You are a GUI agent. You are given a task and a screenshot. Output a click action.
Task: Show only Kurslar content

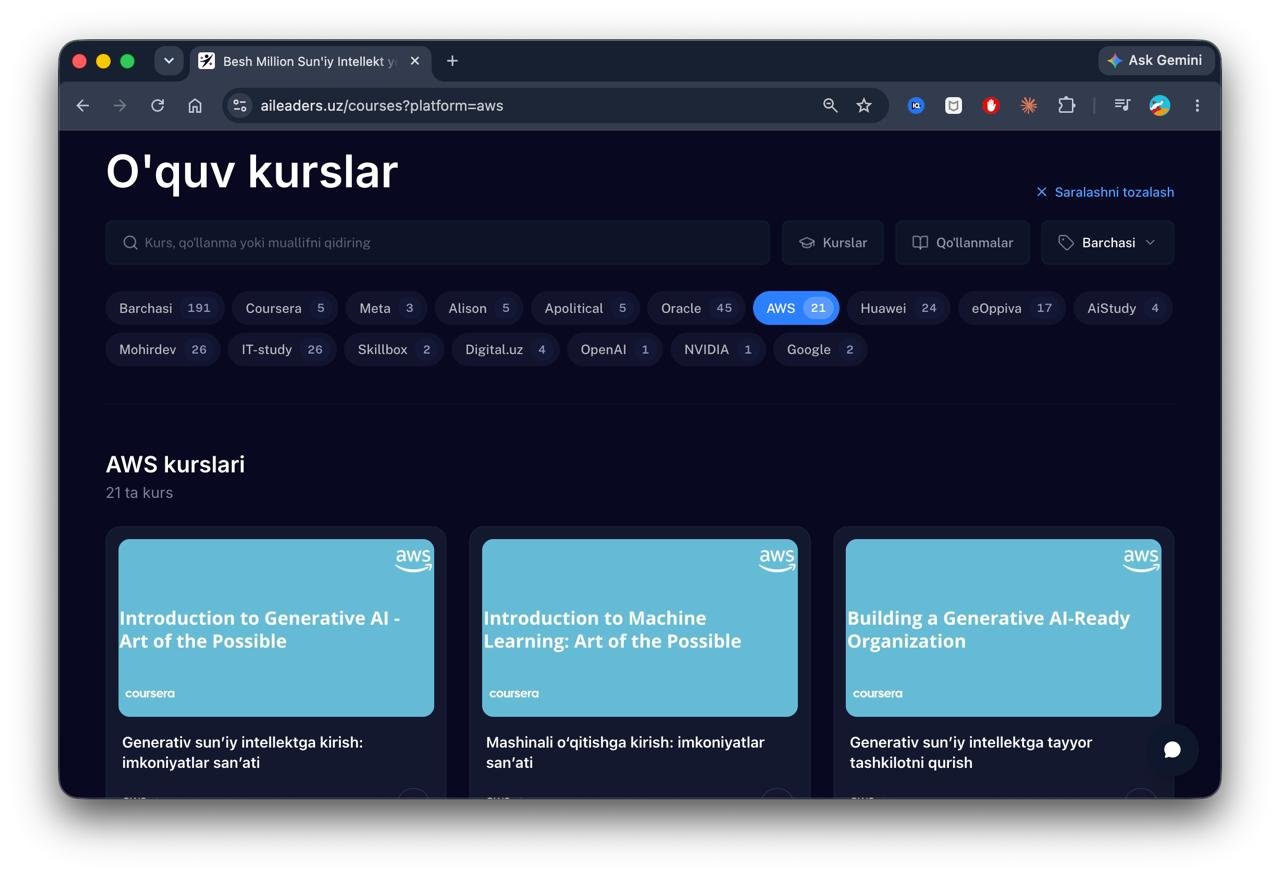[x=832, y=243]
